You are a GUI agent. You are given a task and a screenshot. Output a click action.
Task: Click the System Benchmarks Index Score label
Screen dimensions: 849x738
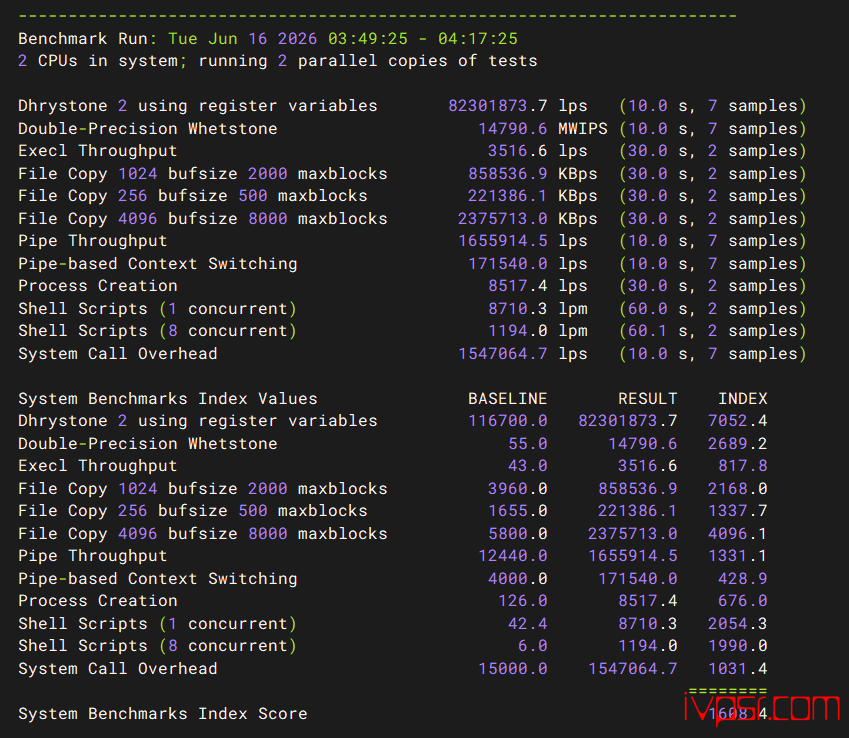[x=162, y=713]
